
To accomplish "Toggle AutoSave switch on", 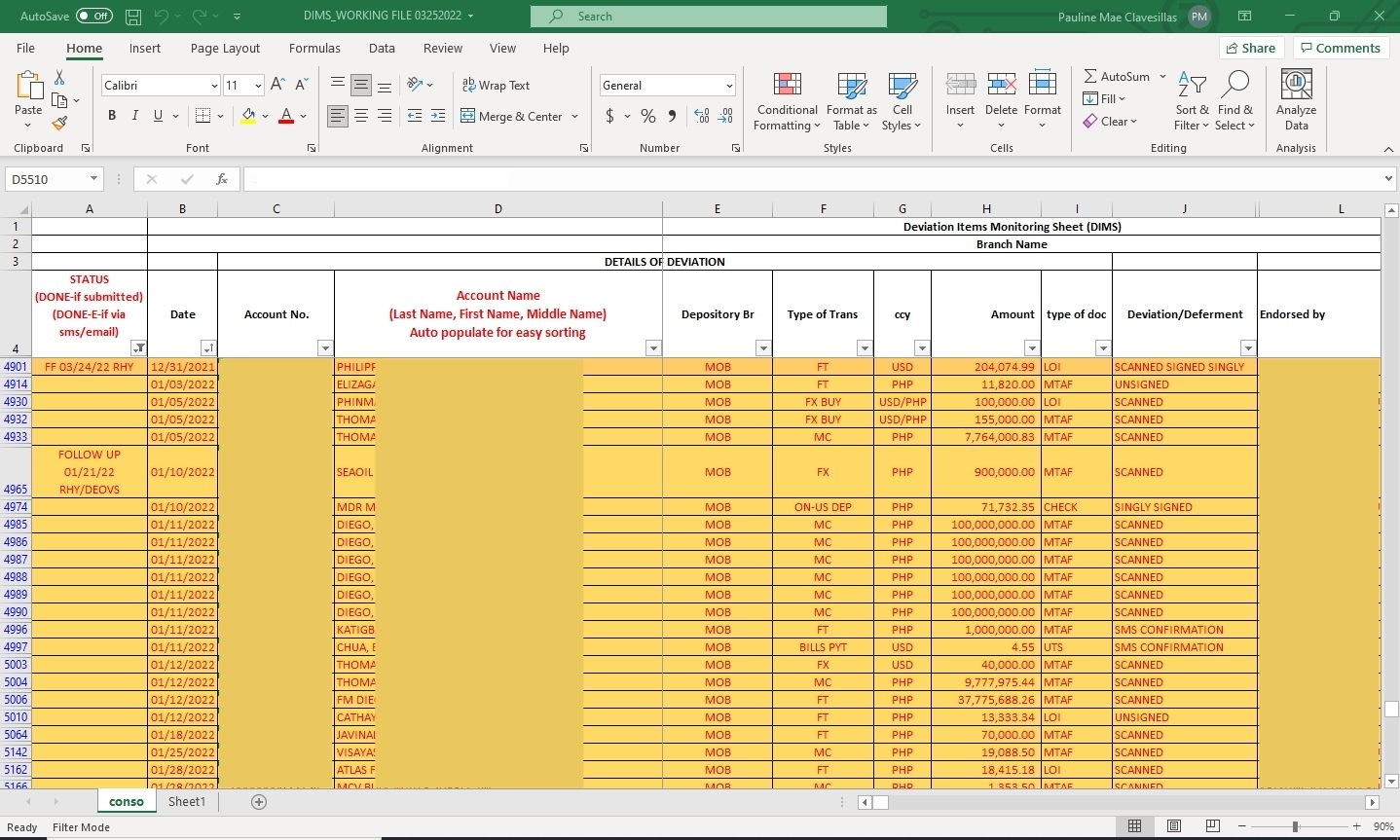I will (93, 17).
